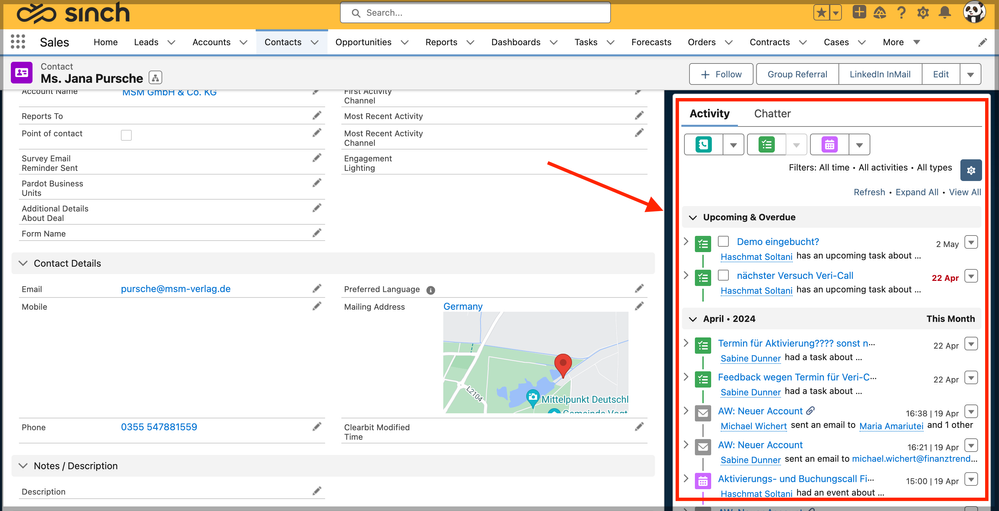
Task: Open the Salesforce help question mark
Action: pos(902,13)
